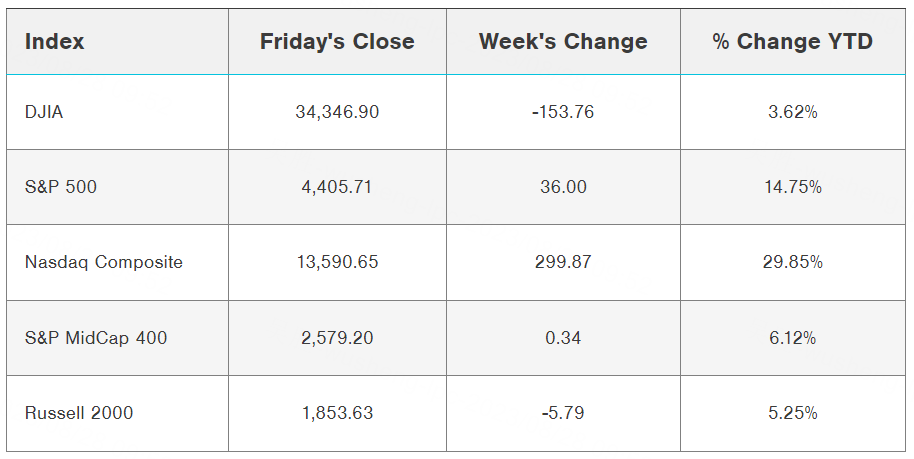This screenshot has width=914, height=459.
Task: Click the Index column header
Action: tap(55, 42)
